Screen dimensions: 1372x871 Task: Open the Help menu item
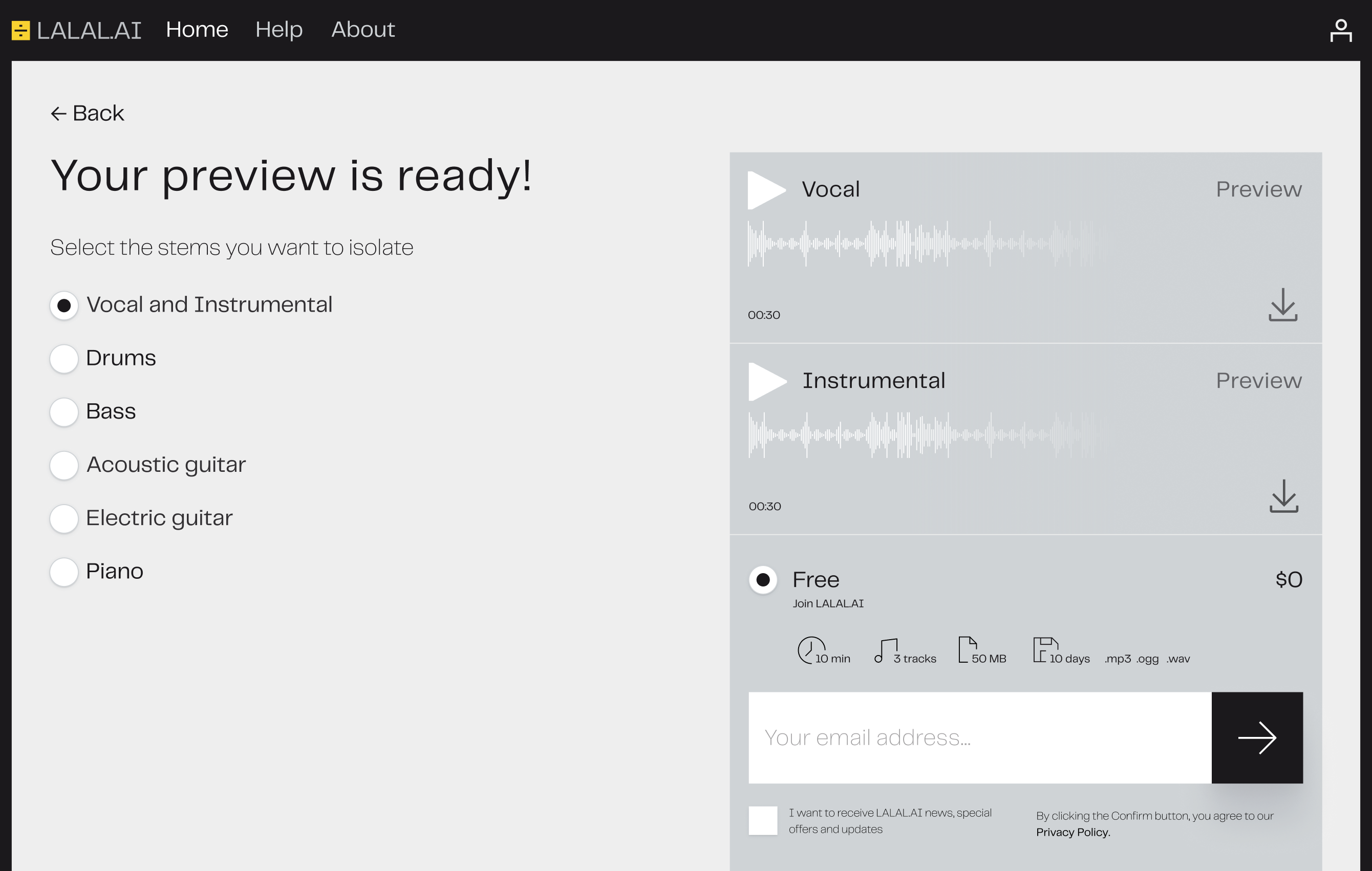point(278,30)
